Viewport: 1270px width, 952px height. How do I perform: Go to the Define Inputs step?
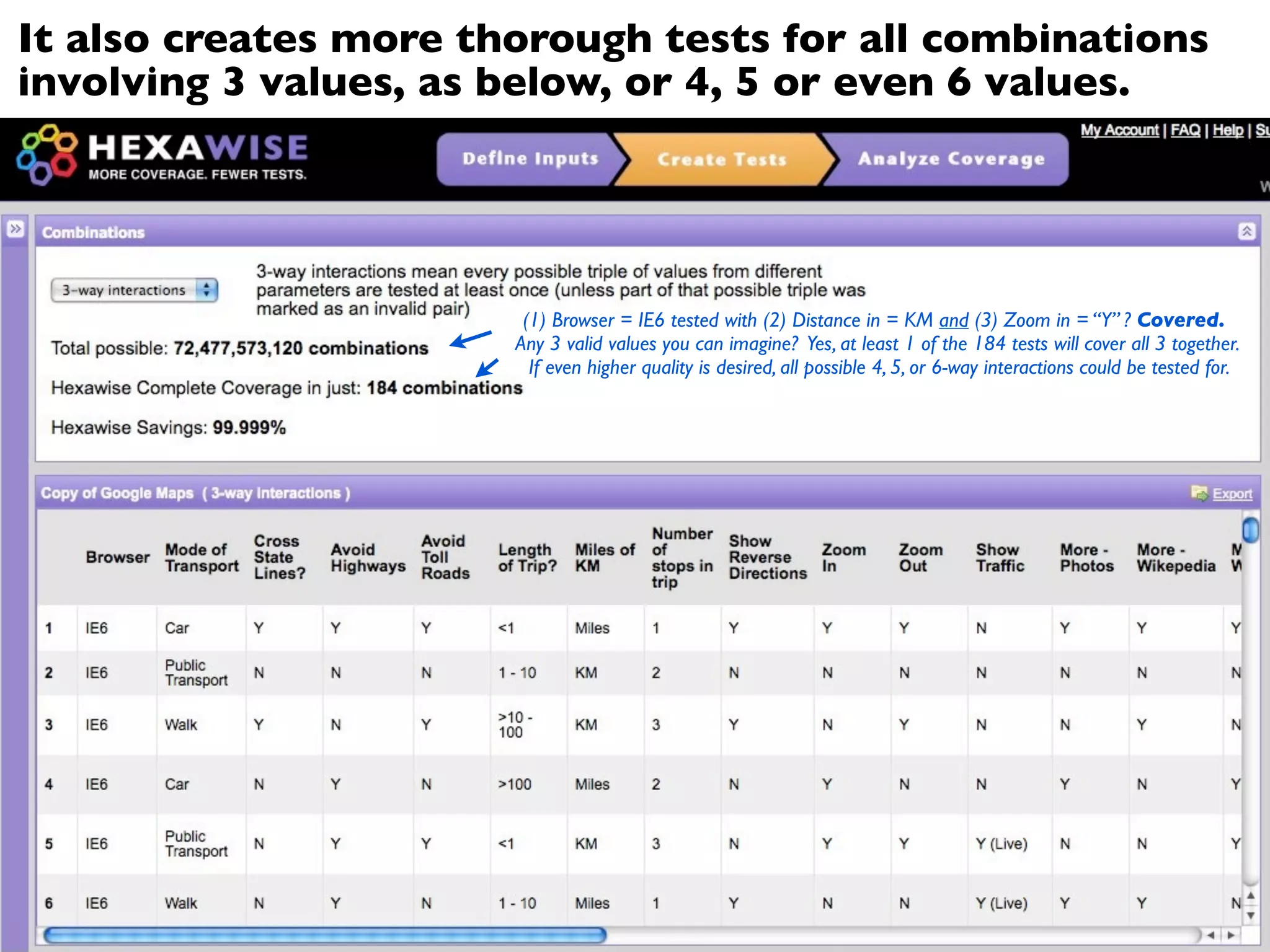[530, 159]
